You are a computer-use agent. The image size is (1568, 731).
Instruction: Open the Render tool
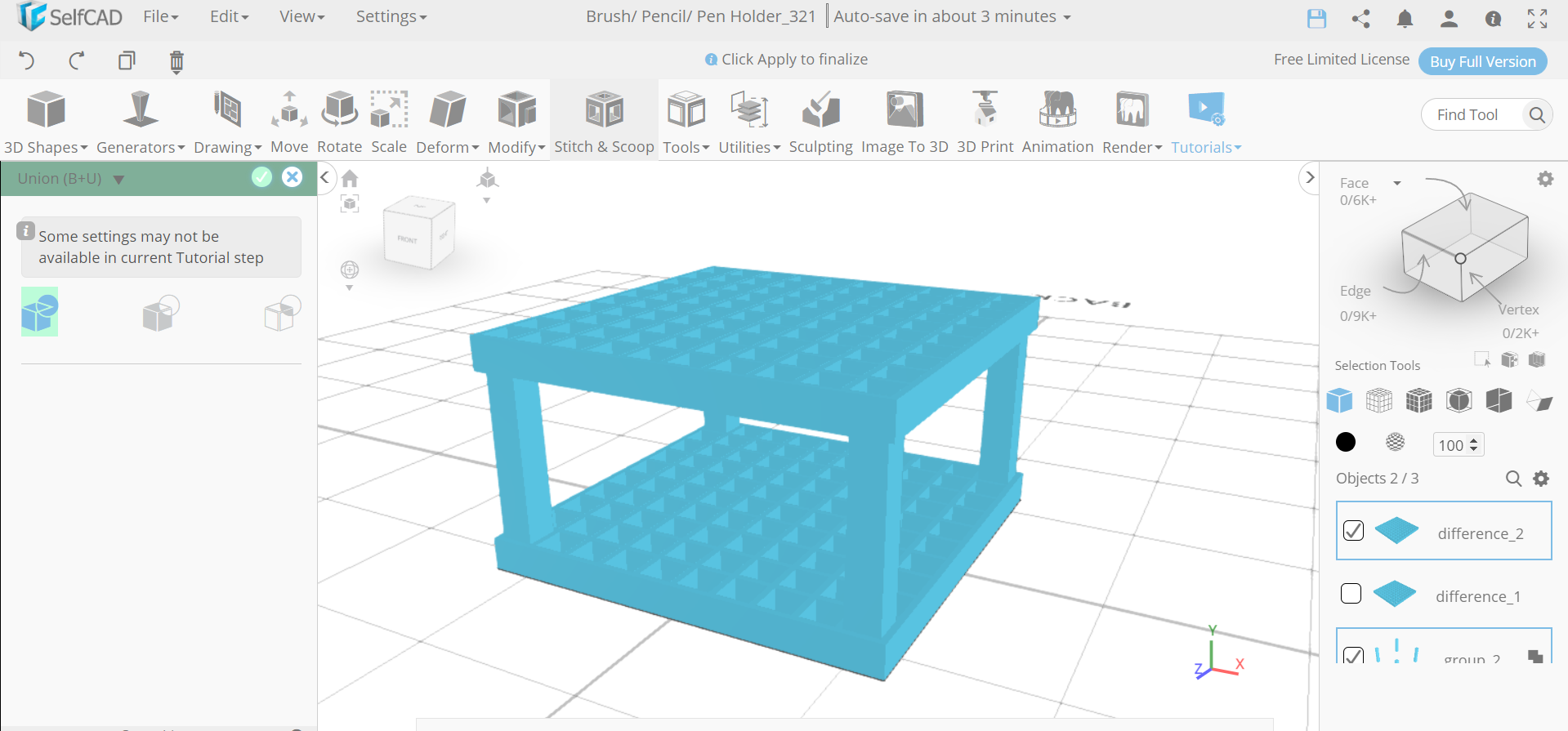coord(1132,122)
